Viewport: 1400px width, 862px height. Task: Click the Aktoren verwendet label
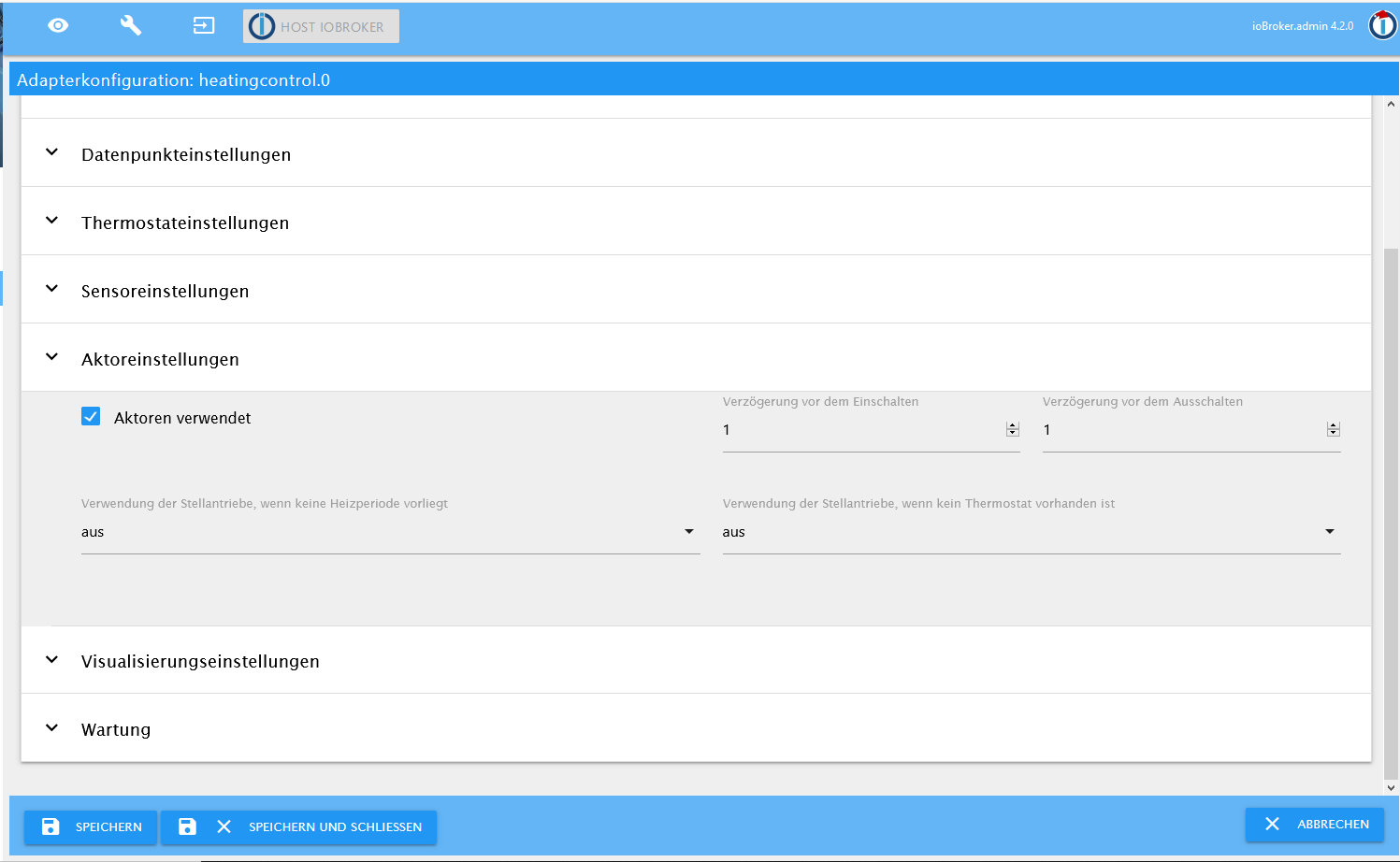[182, 418]
